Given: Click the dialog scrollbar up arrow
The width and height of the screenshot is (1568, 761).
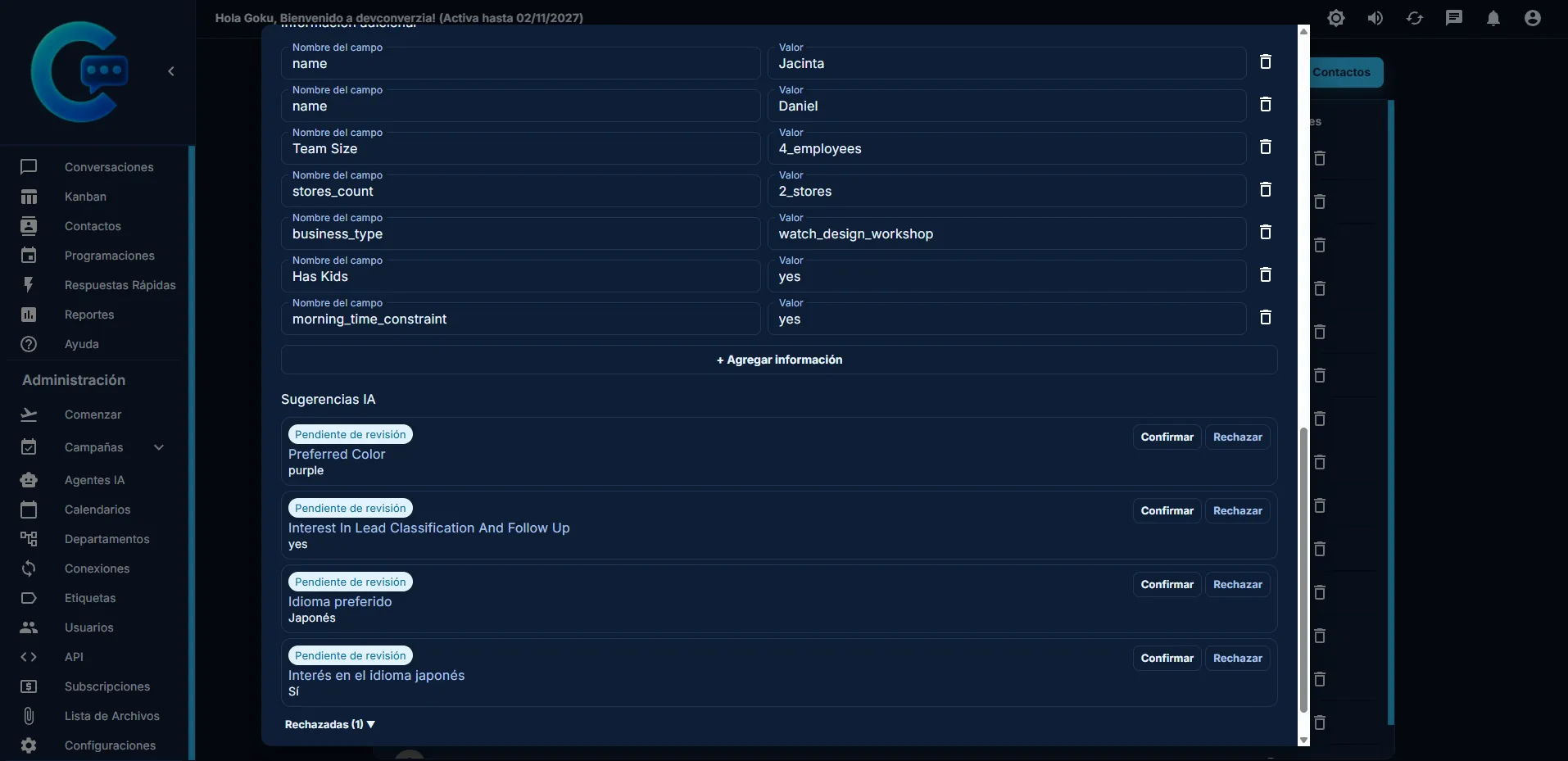Looking at the screenshot, I should point(1303,31).
